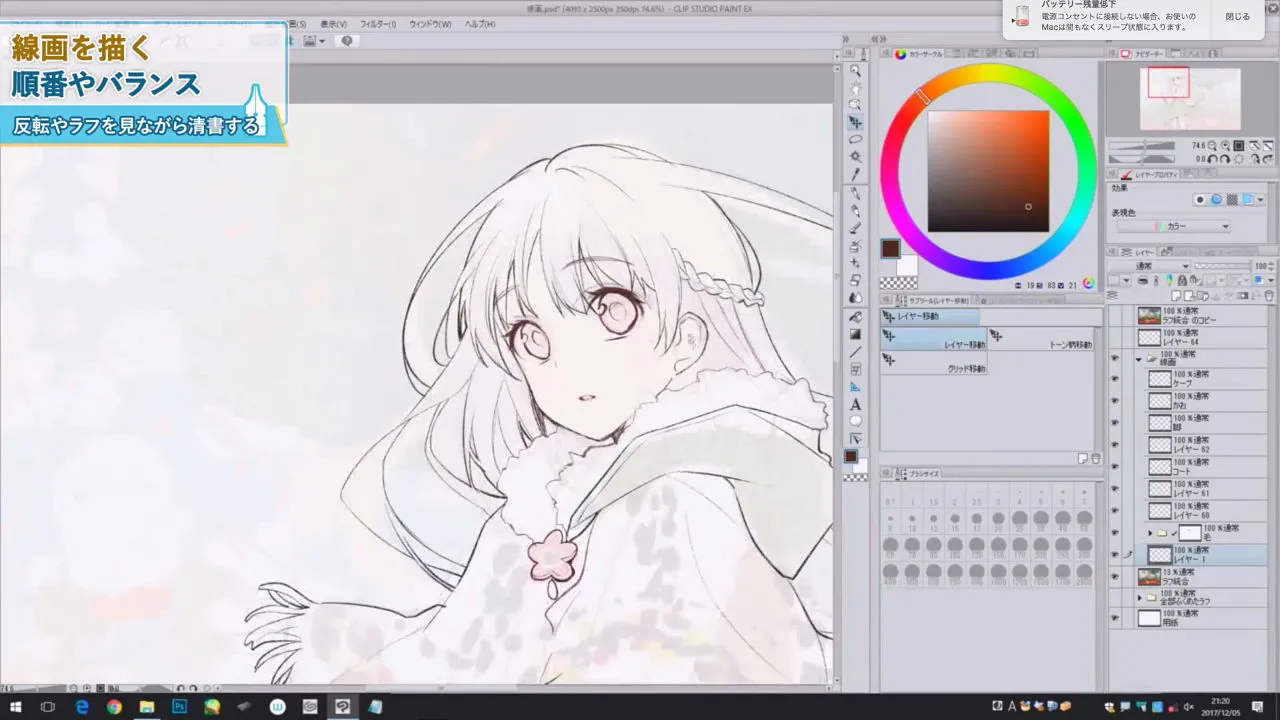Select the Blend tool
The height and width of the screenshot is (720, 1280).
point(855,298)
